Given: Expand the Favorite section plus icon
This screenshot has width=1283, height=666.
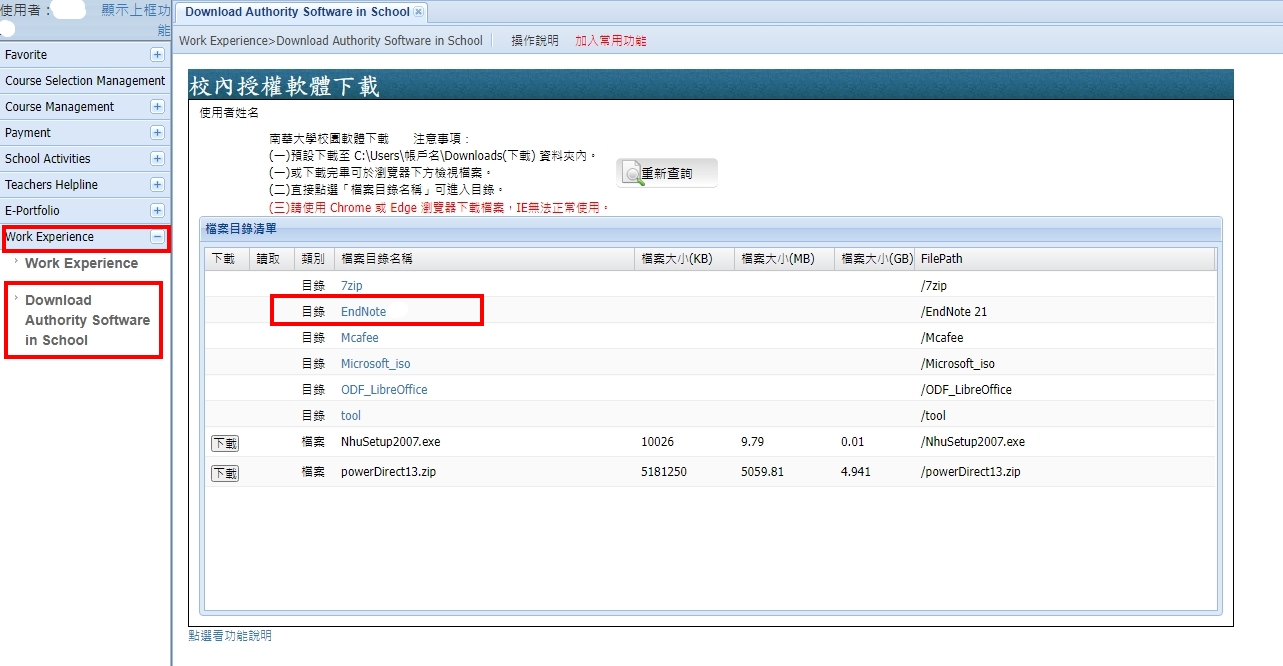Looking at the screenshot, I should click(157, 55).
